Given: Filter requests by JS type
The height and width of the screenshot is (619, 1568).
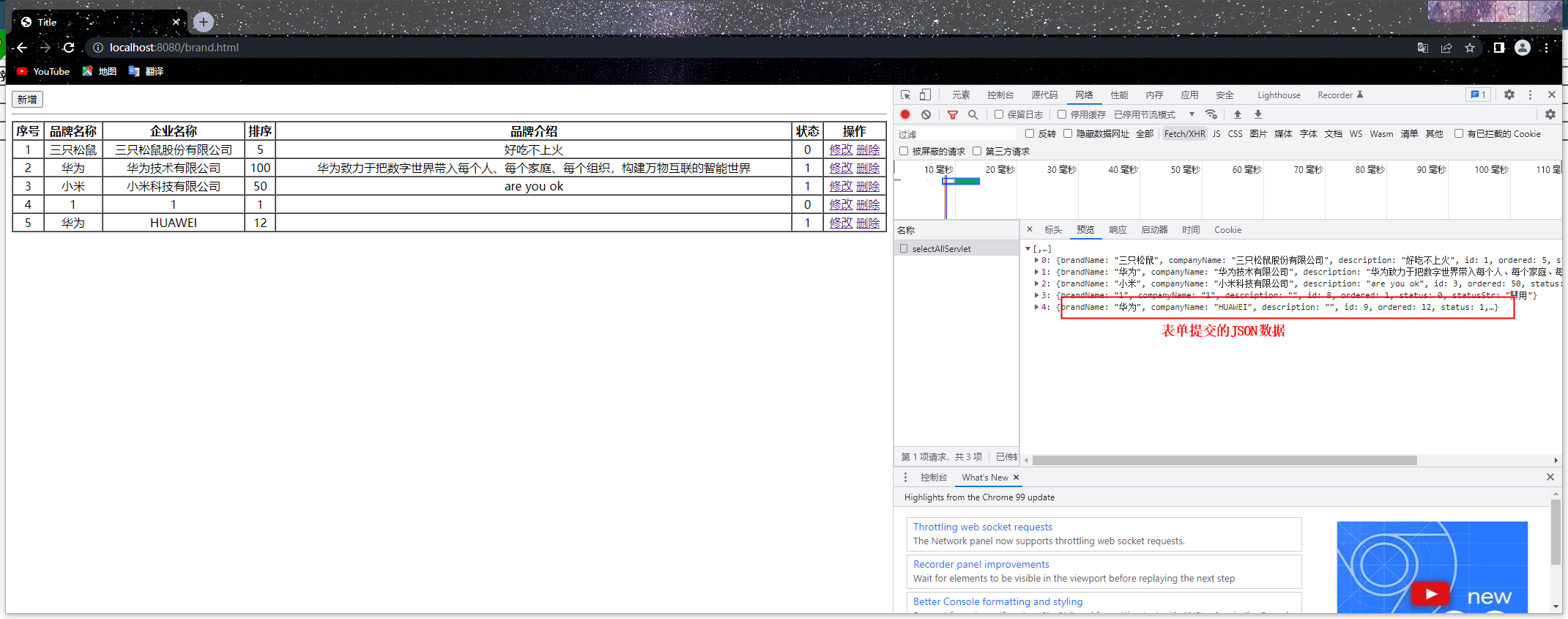Looking at the screenshot, I should coord(1216,133).
